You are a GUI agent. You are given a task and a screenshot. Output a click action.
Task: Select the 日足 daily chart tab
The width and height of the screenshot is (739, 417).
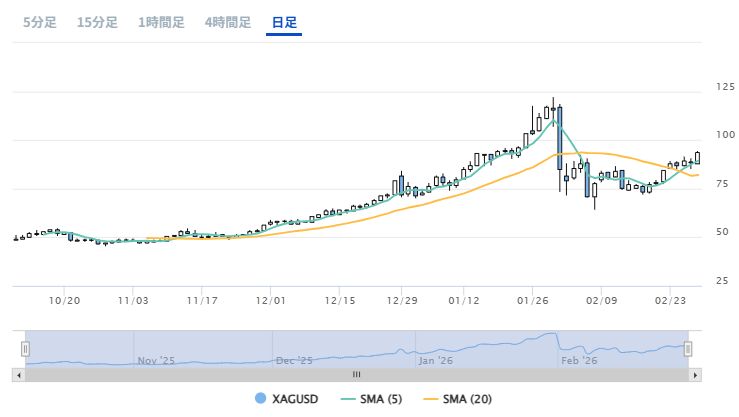(x=284, y=22)
